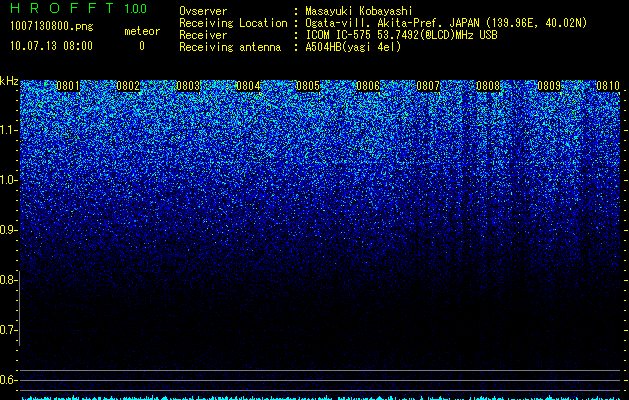
Task: Click location Ogata-vill. Akita-Pref. JAPAN text
Action: pyautogui.click(x=392, y=23)
